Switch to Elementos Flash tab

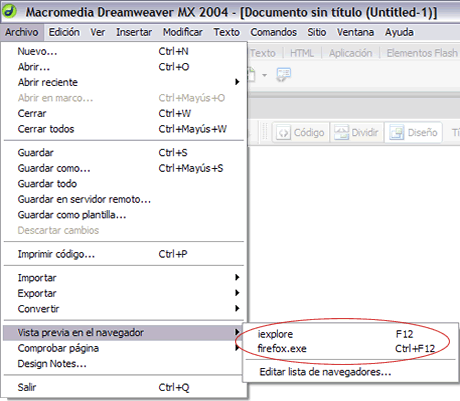(422, 53)
